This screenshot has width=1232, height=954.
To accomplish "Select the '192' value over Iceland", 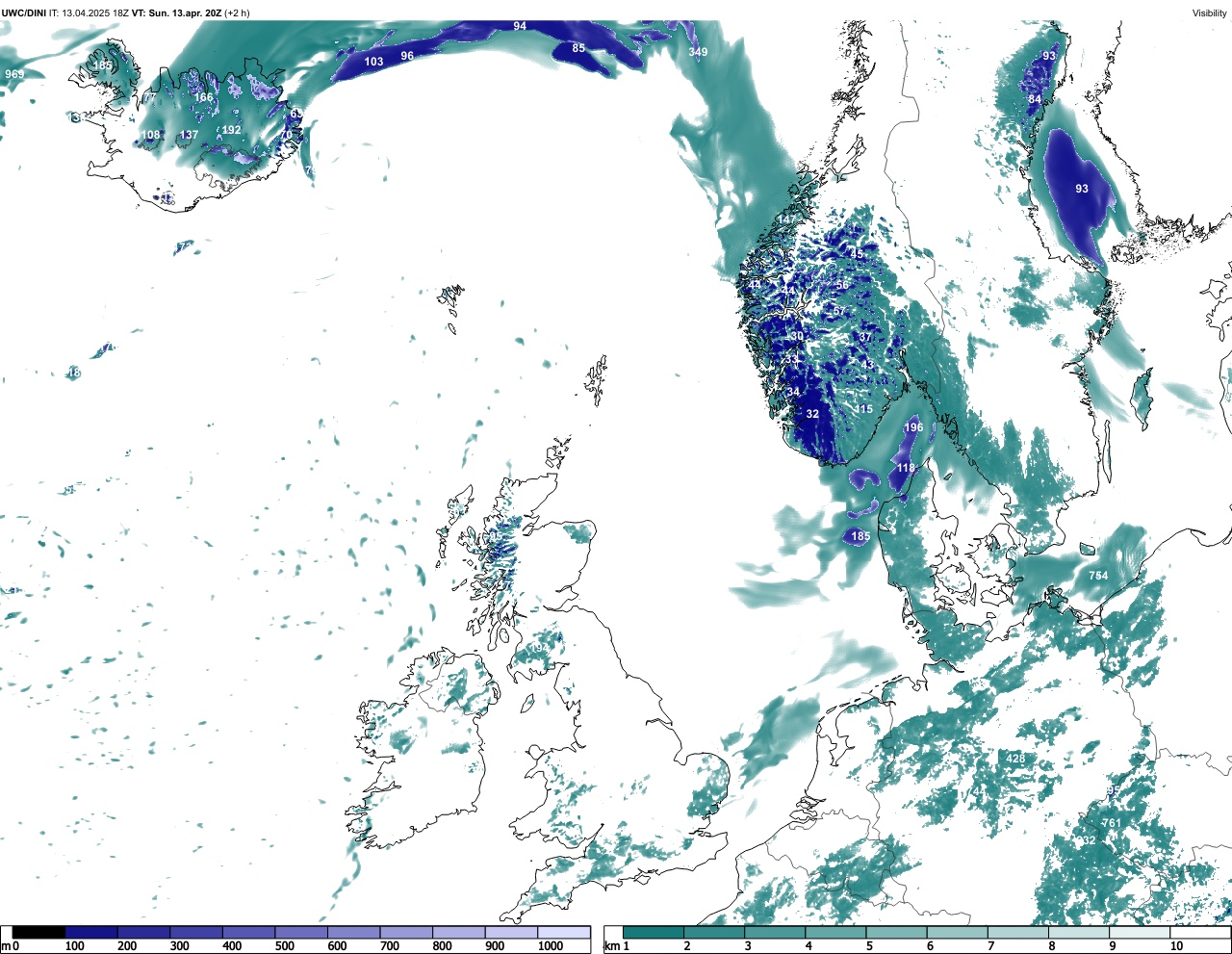I will tap(231, 130).
